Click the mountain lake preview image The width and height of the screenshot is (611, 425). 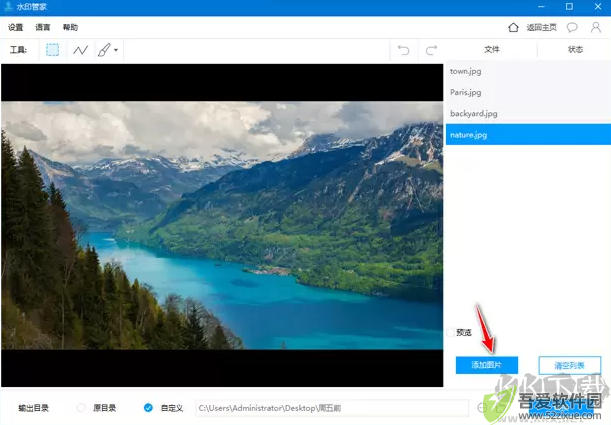222,226
